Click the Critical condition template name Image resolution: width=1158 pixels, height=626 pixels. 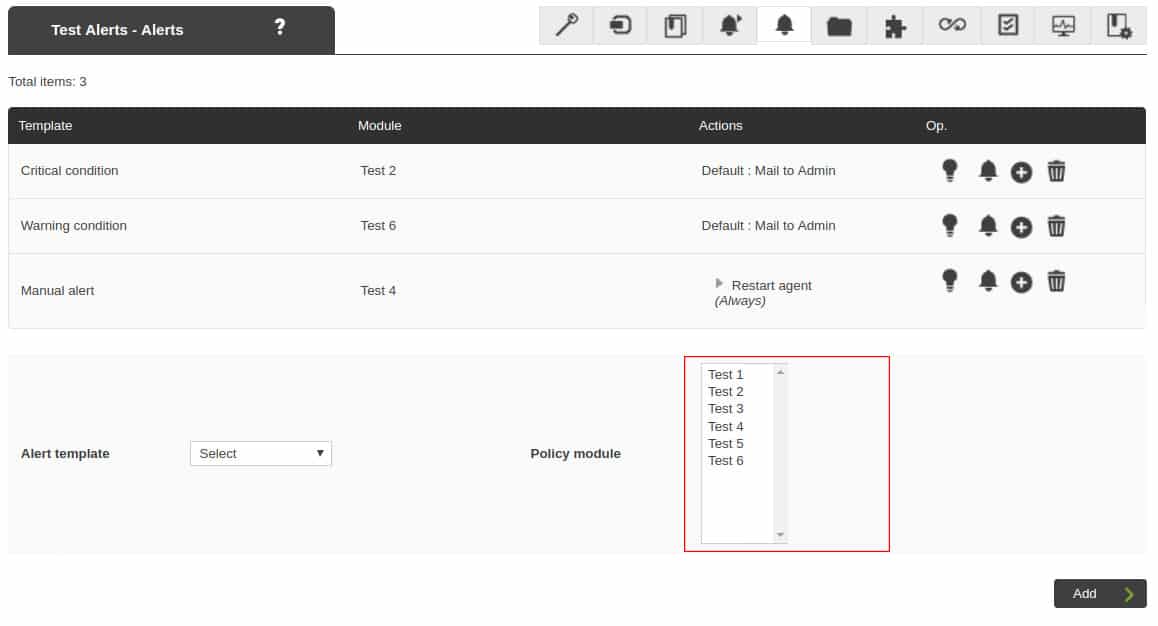tap(69, 171)
